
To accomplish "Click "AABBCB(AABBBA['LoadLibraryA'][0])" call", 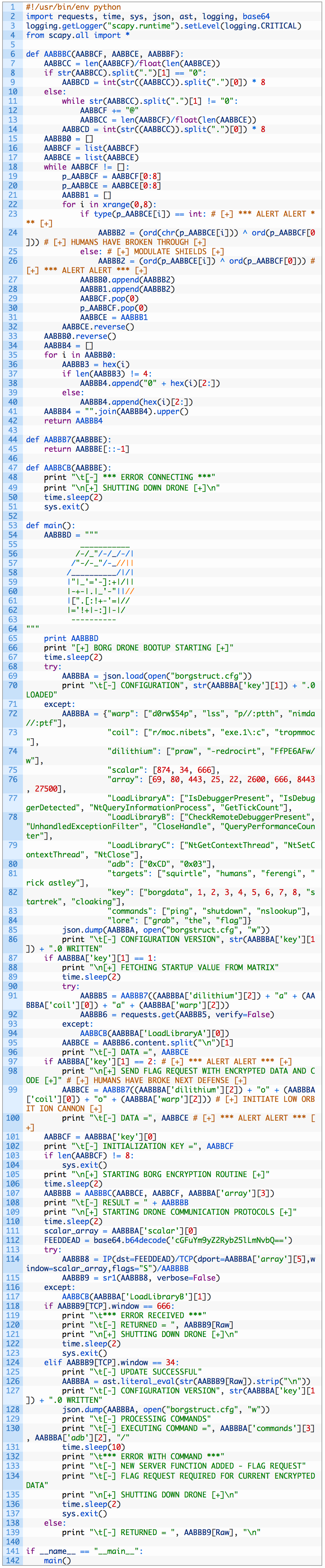I will pyautogui.click(x=154, y=1033).
